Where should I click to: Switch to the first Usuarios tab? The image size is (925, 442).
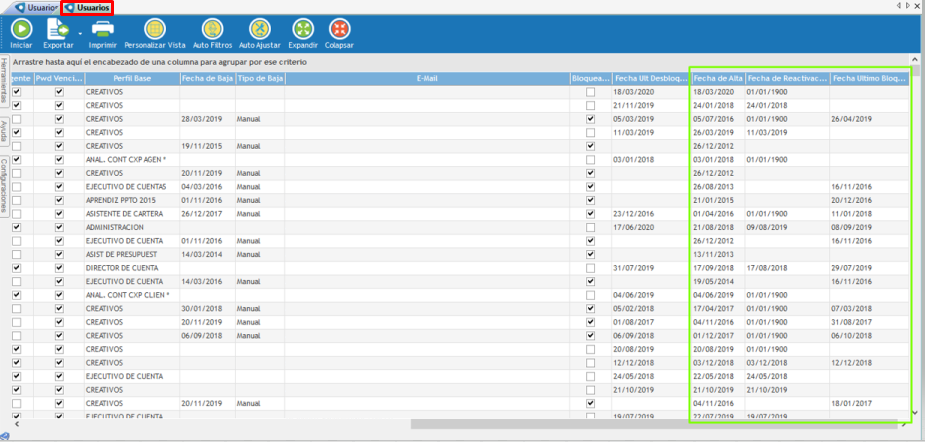pyautogui.click(x=35, y=7)
